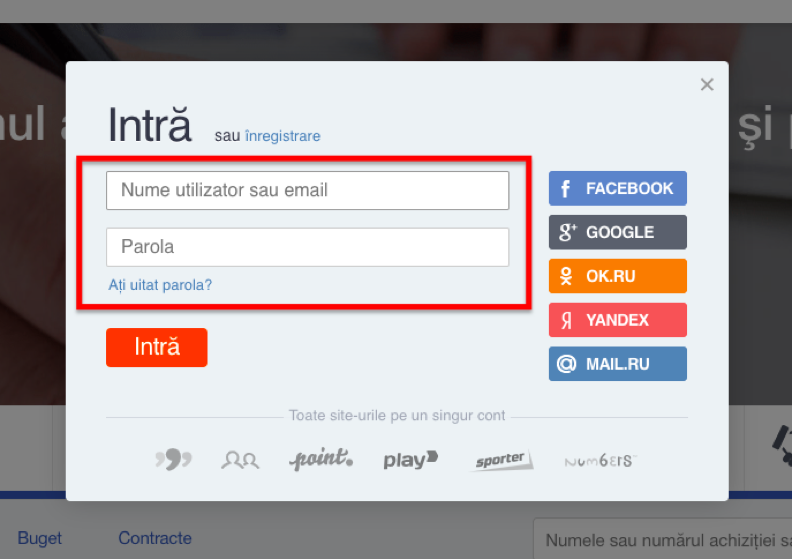Click the procurement name search field
The height and width of the screenshot is (559, 792).
pyautogui.click(x=663, y=539)
